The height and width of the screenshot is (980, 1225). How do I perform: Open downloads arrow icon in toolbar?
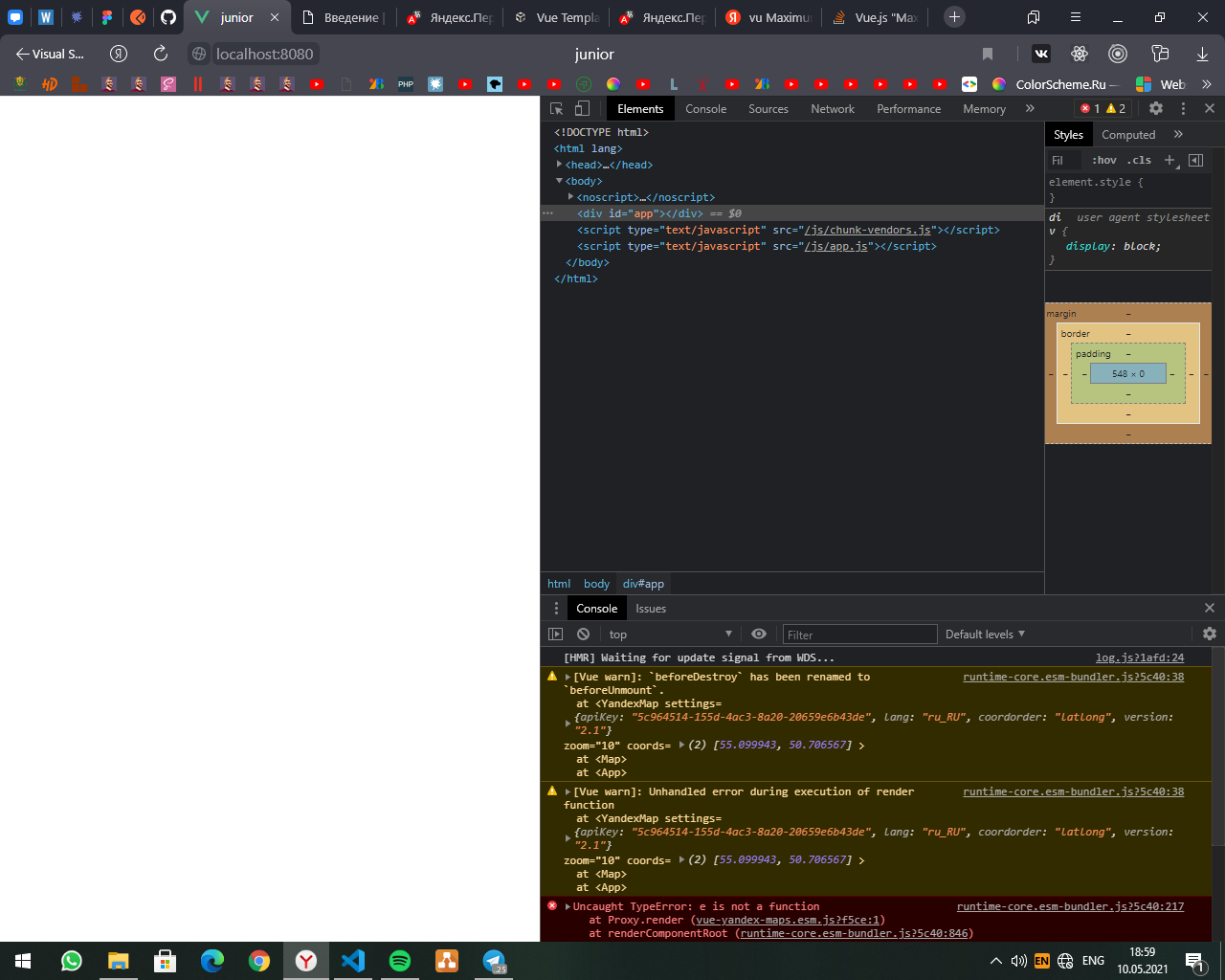tap(1202, 55)
